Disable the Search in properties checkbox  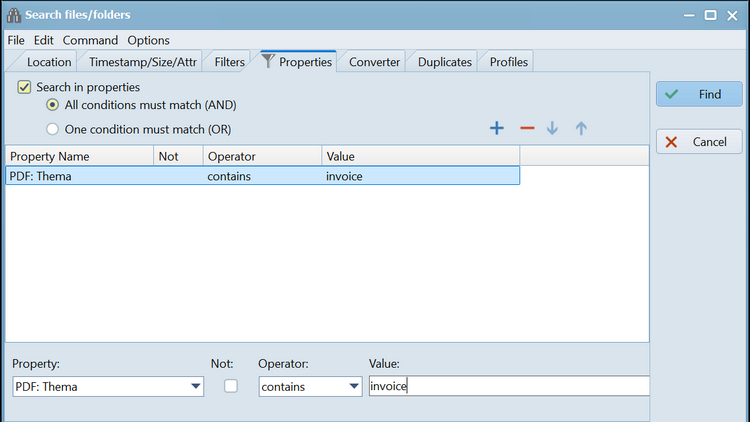25,88
